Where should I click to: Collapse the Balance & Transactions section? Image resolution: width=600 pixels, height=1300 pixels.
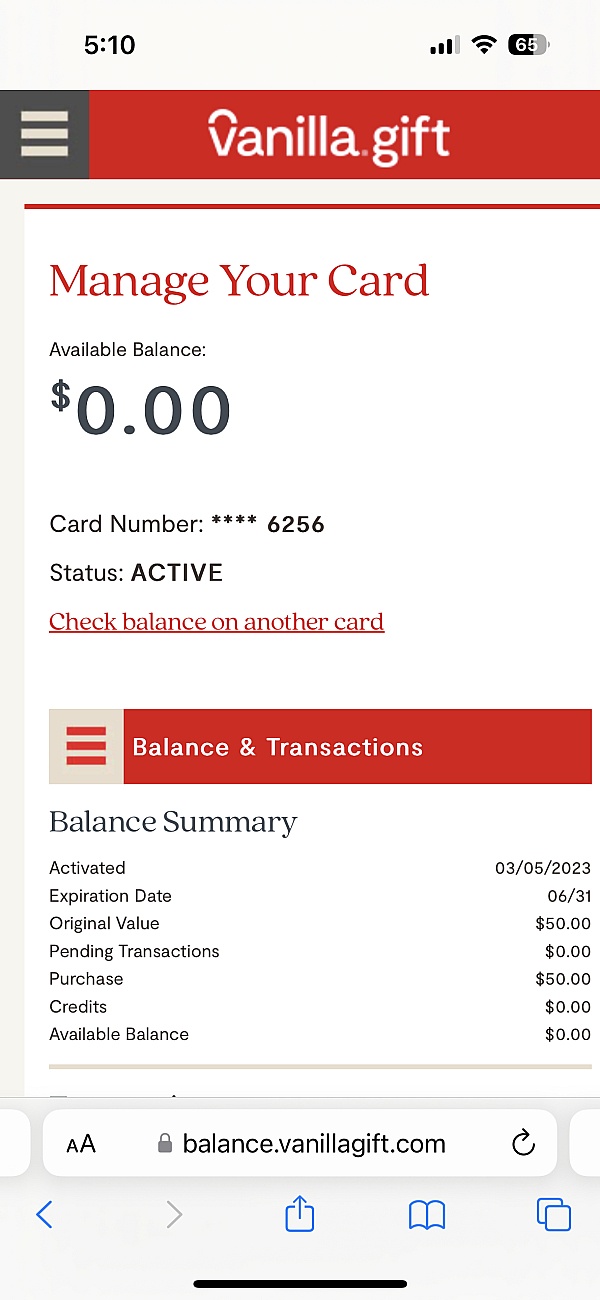click(x=86, y=746)
